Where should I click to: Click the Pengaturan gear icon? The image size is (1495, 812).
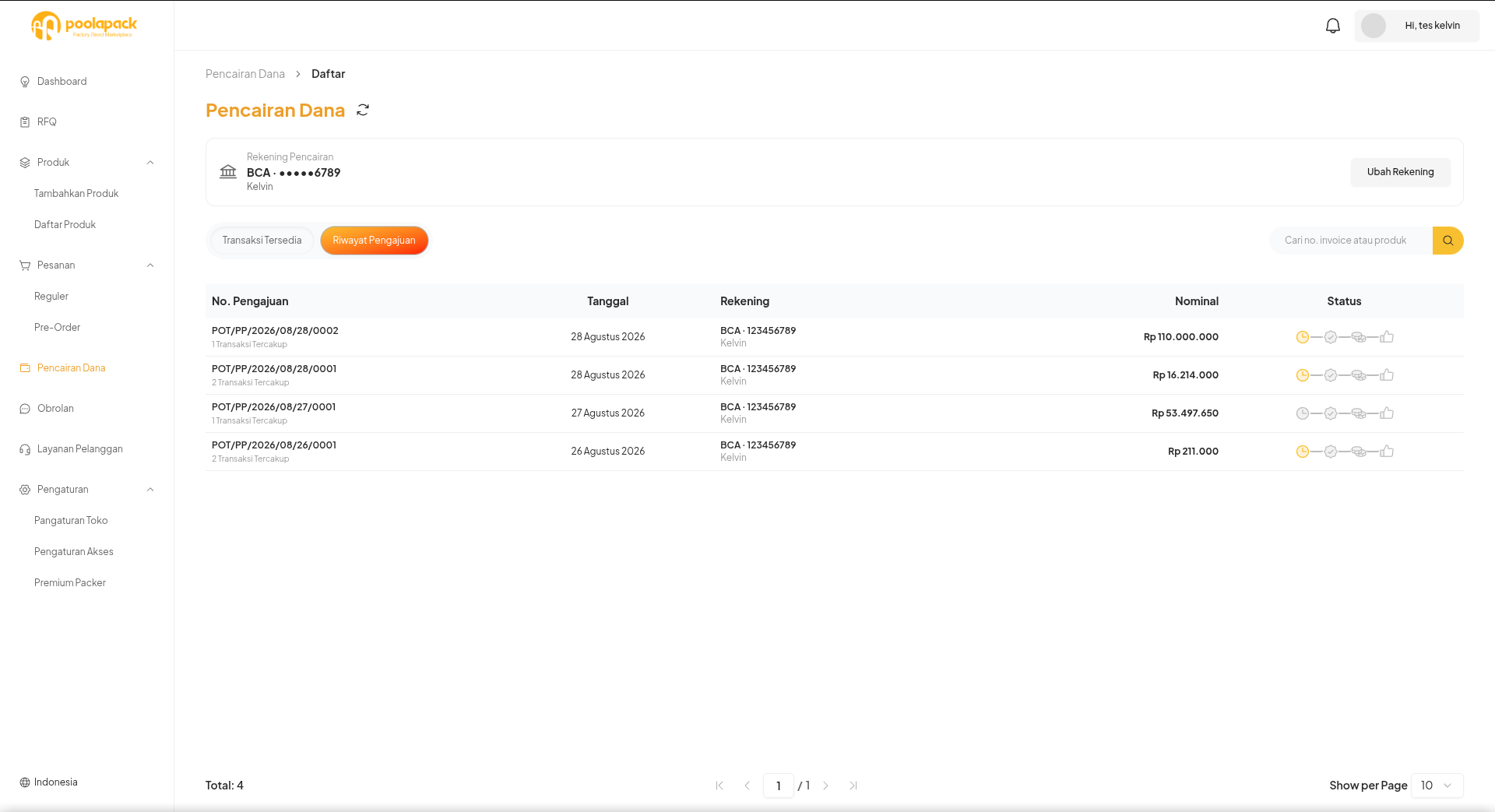coord(25,490)
